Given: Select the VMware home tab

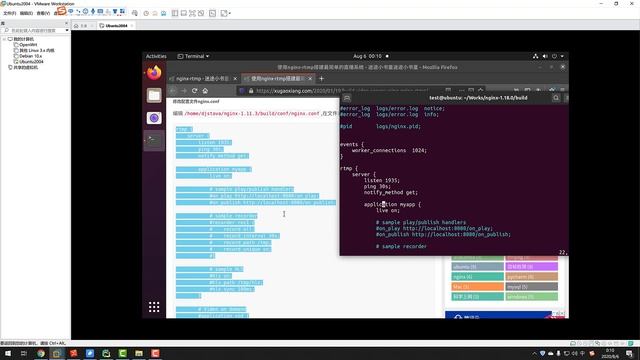Looking at the screenshot, I should [83, 26].
